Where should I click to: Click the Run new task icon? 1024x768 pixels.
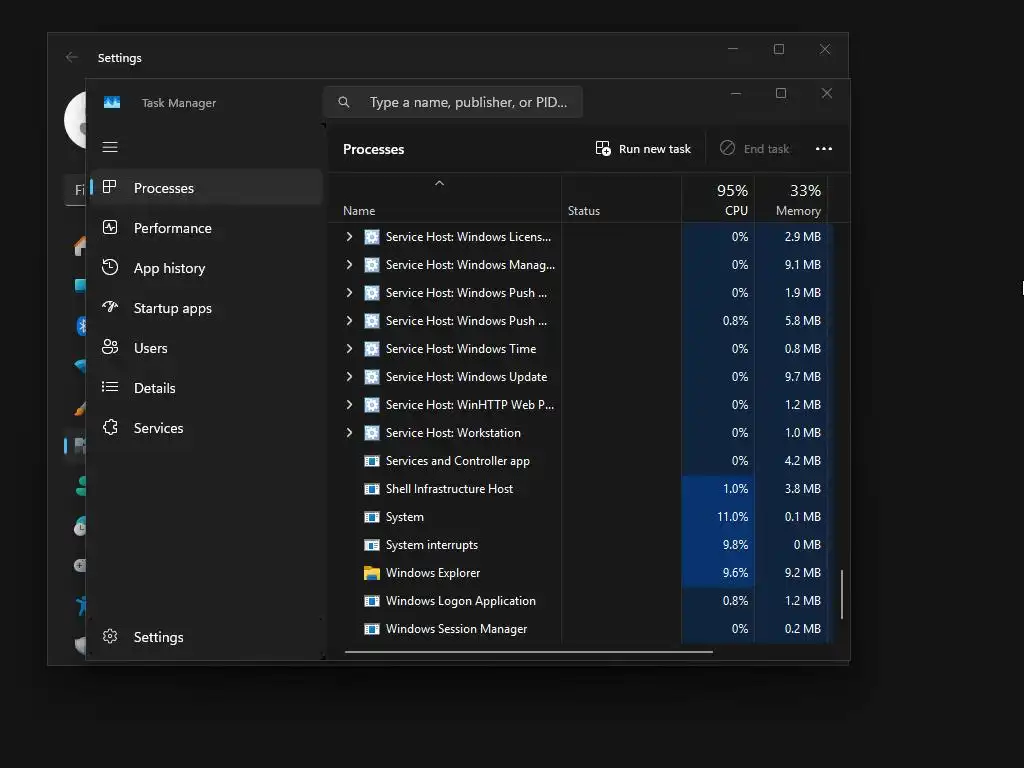click(x=603, y=148)
